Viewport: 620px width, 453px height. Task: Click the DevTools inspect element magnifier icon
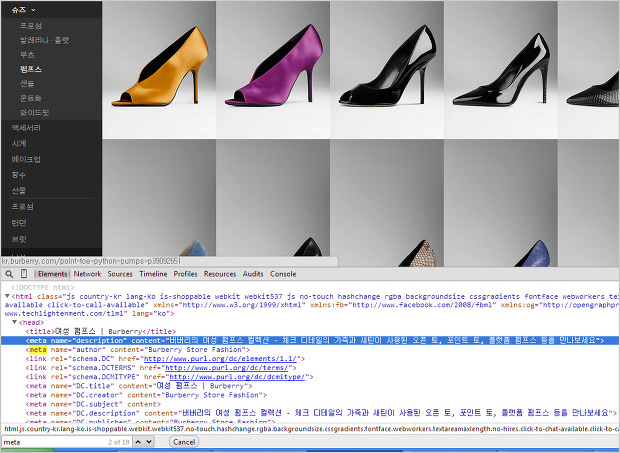pyautogui.click(x=7, y=273)
